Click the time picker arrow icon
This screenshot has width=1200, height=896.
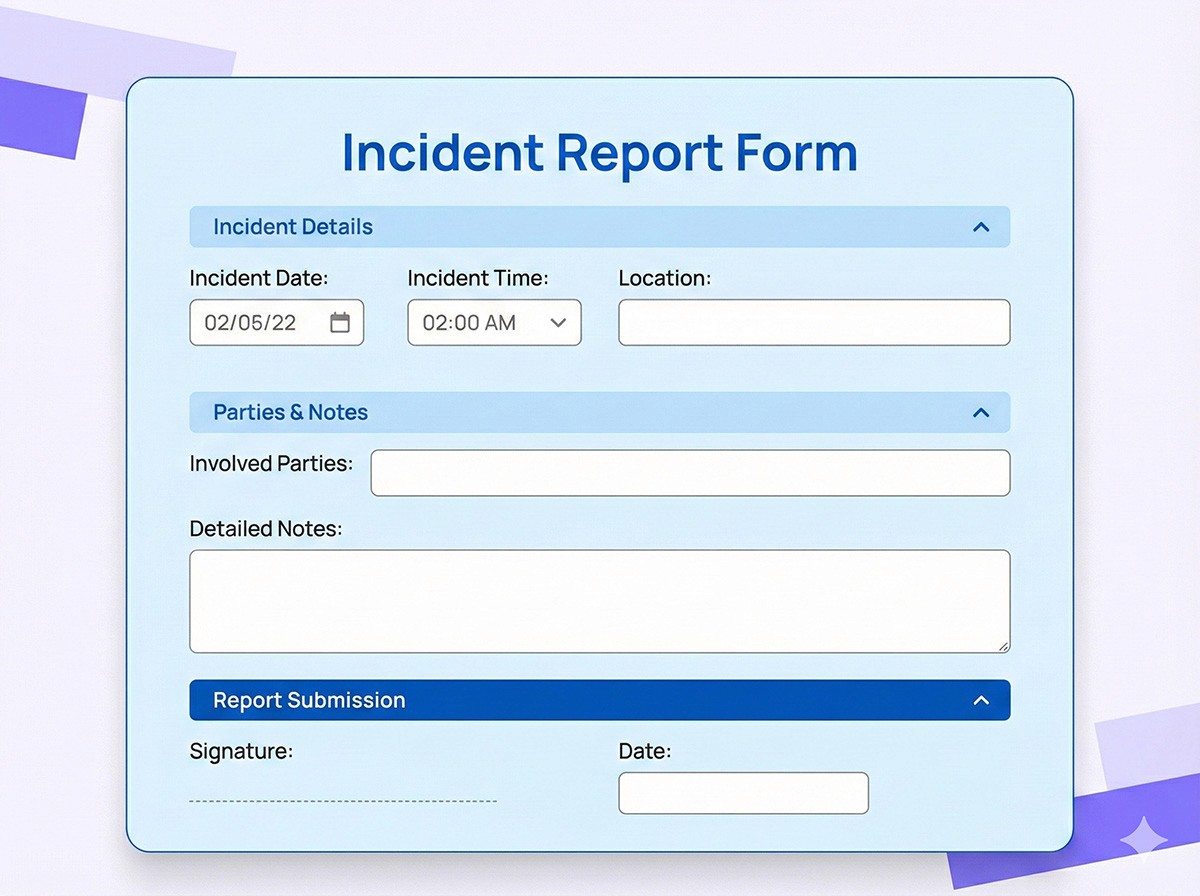click(x=557, y=322)
